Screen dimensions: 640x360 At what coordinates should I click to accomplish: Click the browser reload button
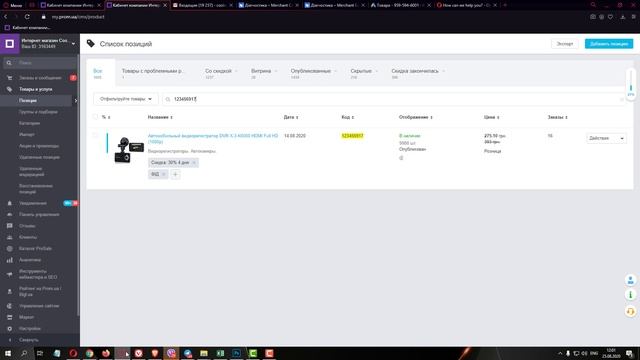tap(27, 17)
